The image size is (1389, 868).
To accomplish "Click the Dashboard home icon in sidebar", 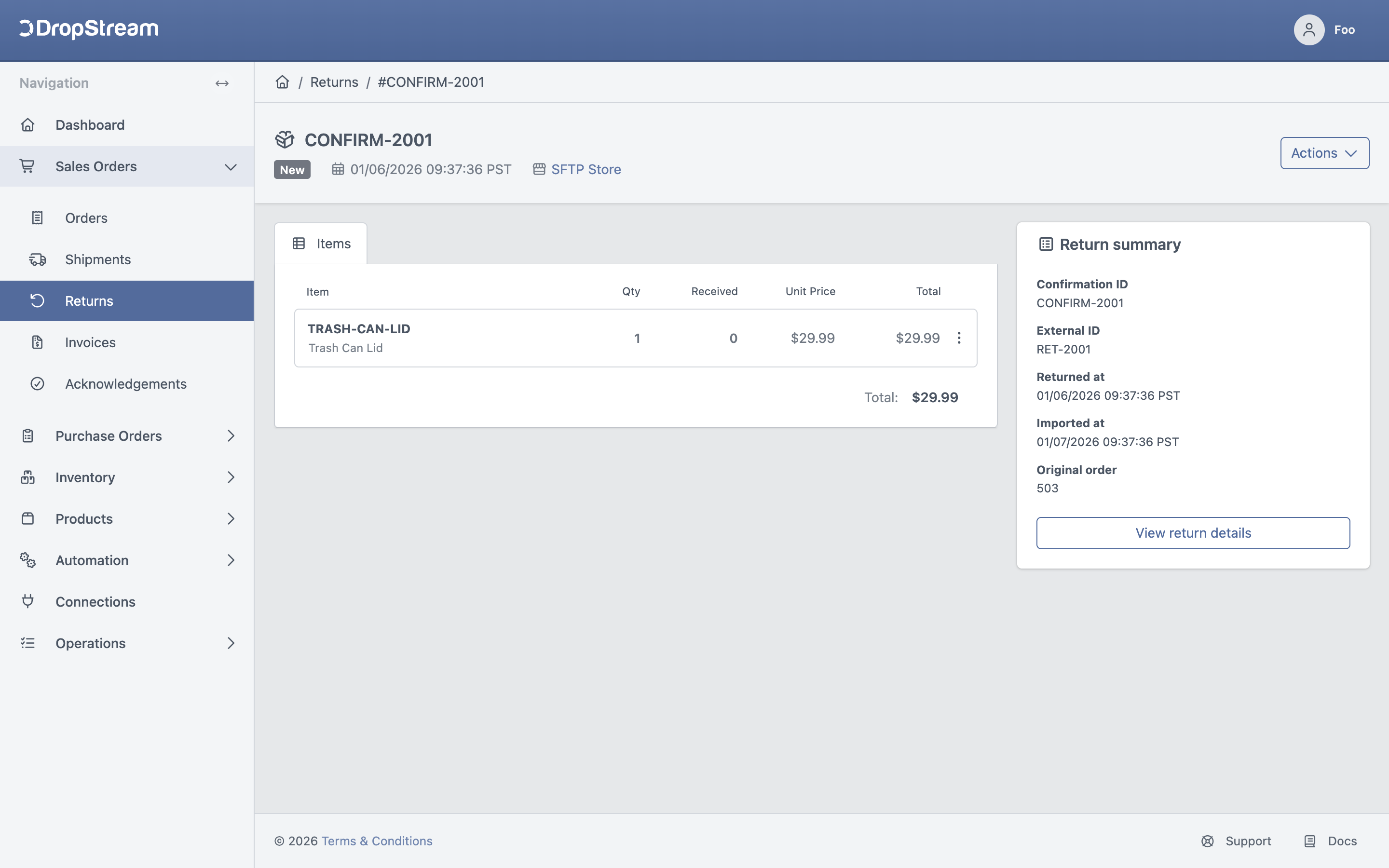I will (27, 124).
